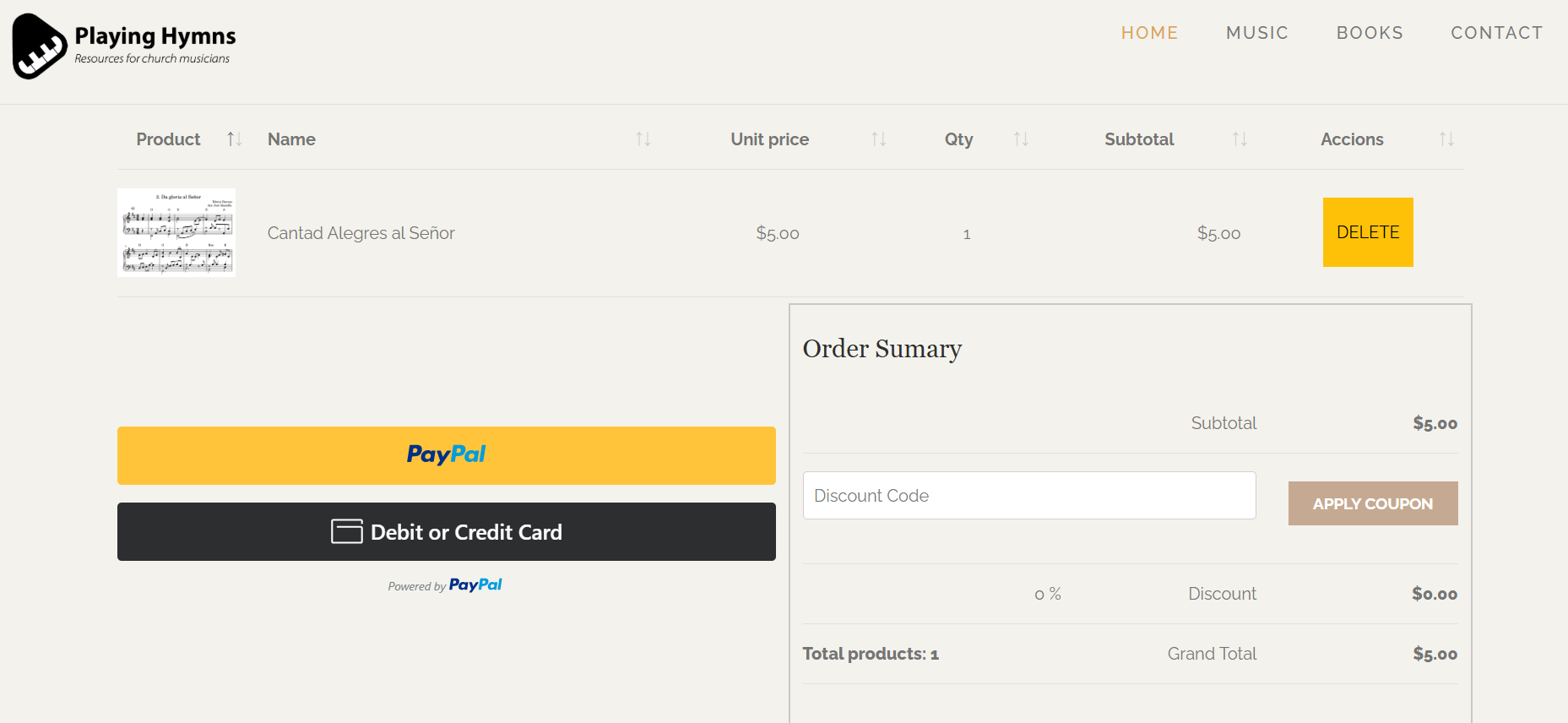Open the BOOKS menu item

pos(1370,33)
